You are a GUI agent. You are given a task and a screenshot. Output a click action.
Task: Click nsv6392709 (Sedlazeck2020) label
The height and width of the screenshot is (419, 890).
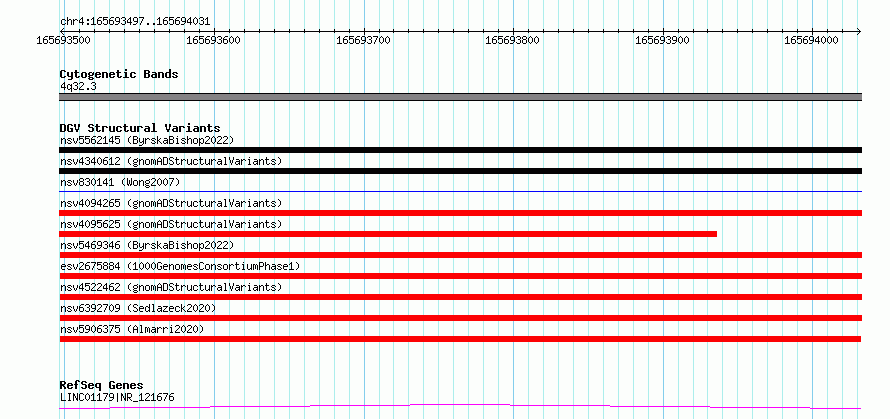(x=138, y=308)
